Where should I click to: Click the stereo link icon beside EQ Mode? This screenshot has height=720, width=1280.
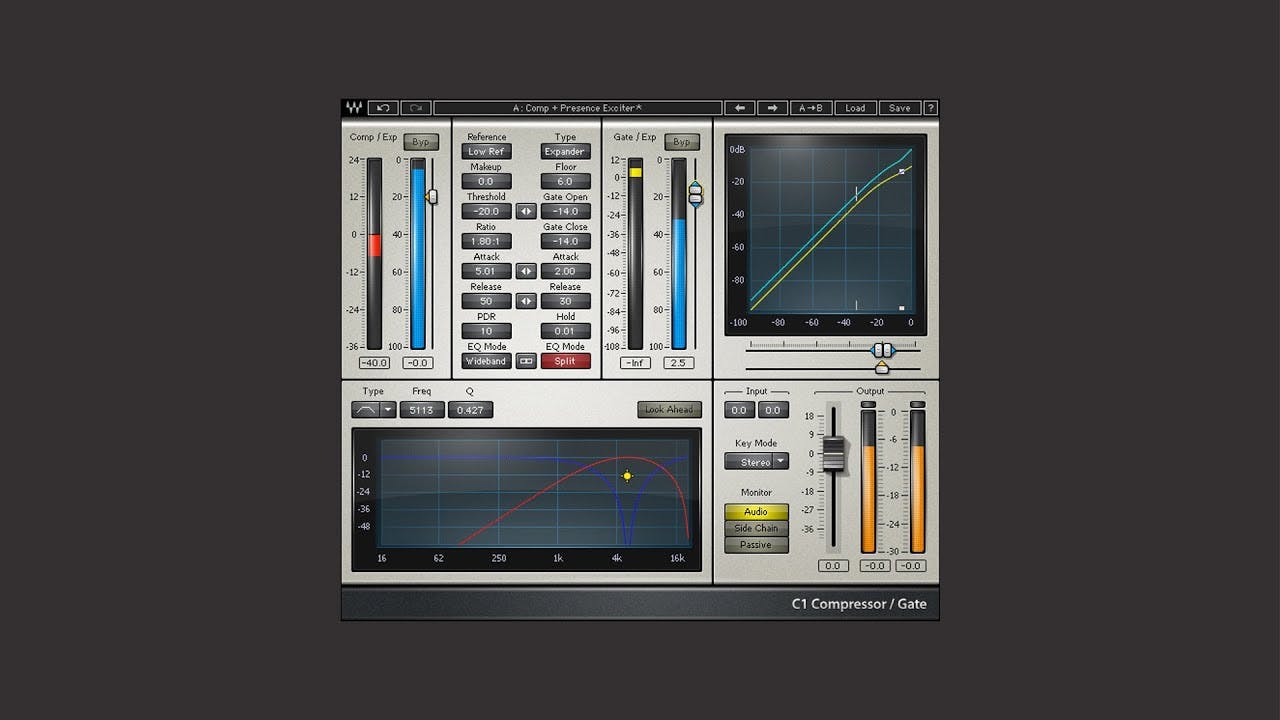tap(525, 361)
